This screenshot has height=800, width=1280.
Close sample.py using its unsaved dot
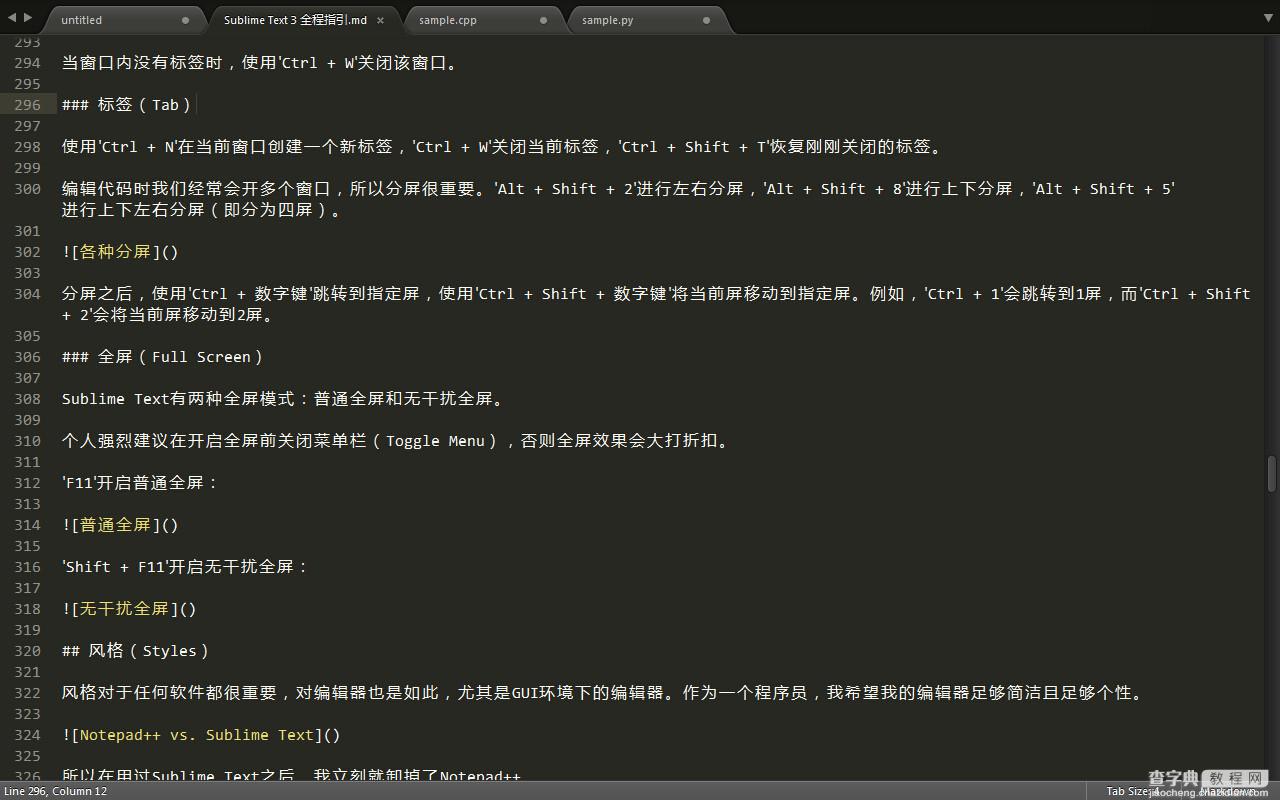[x=706, y=20]
